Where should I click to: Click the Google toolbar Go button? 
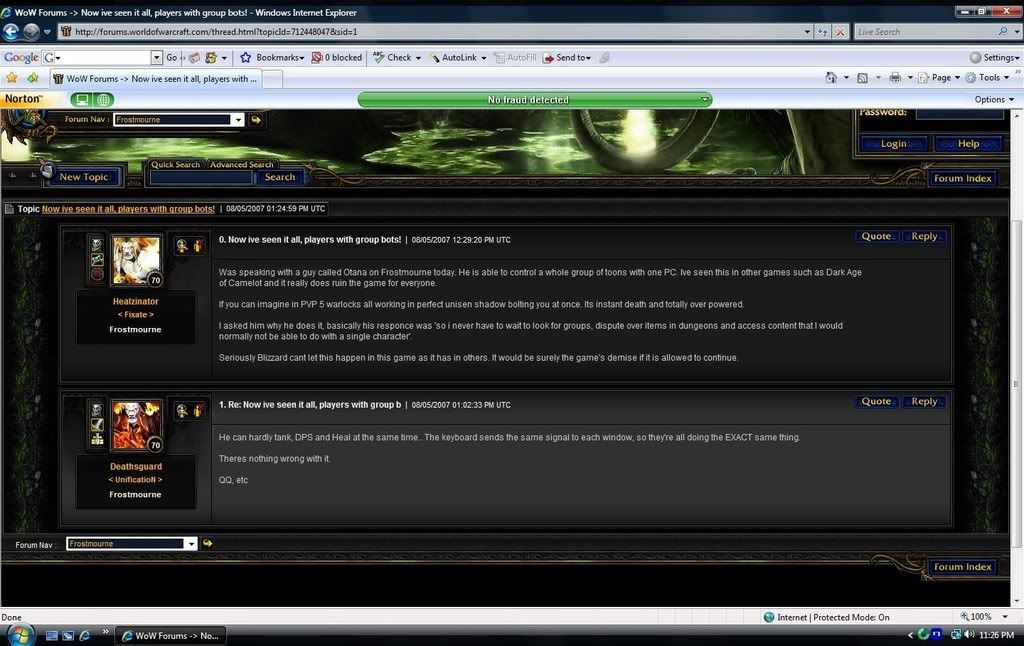point(171,57)
